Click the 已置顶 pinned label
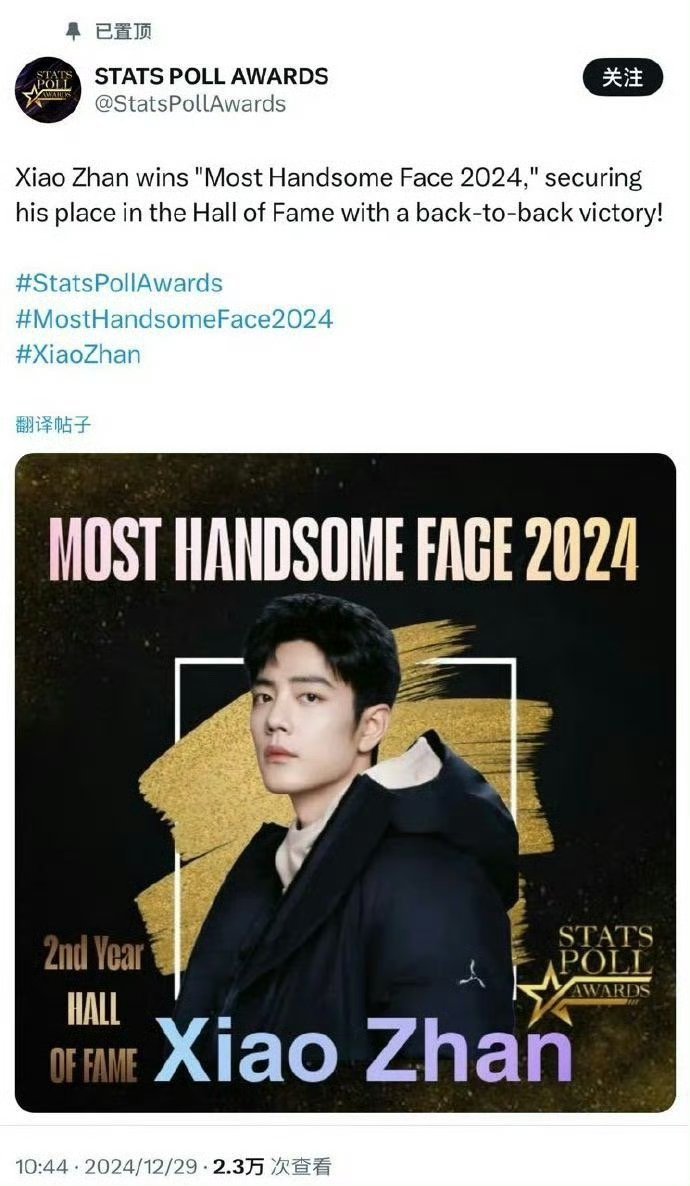The width and height of the screenshot is (690, 1186). pos(123,31)
